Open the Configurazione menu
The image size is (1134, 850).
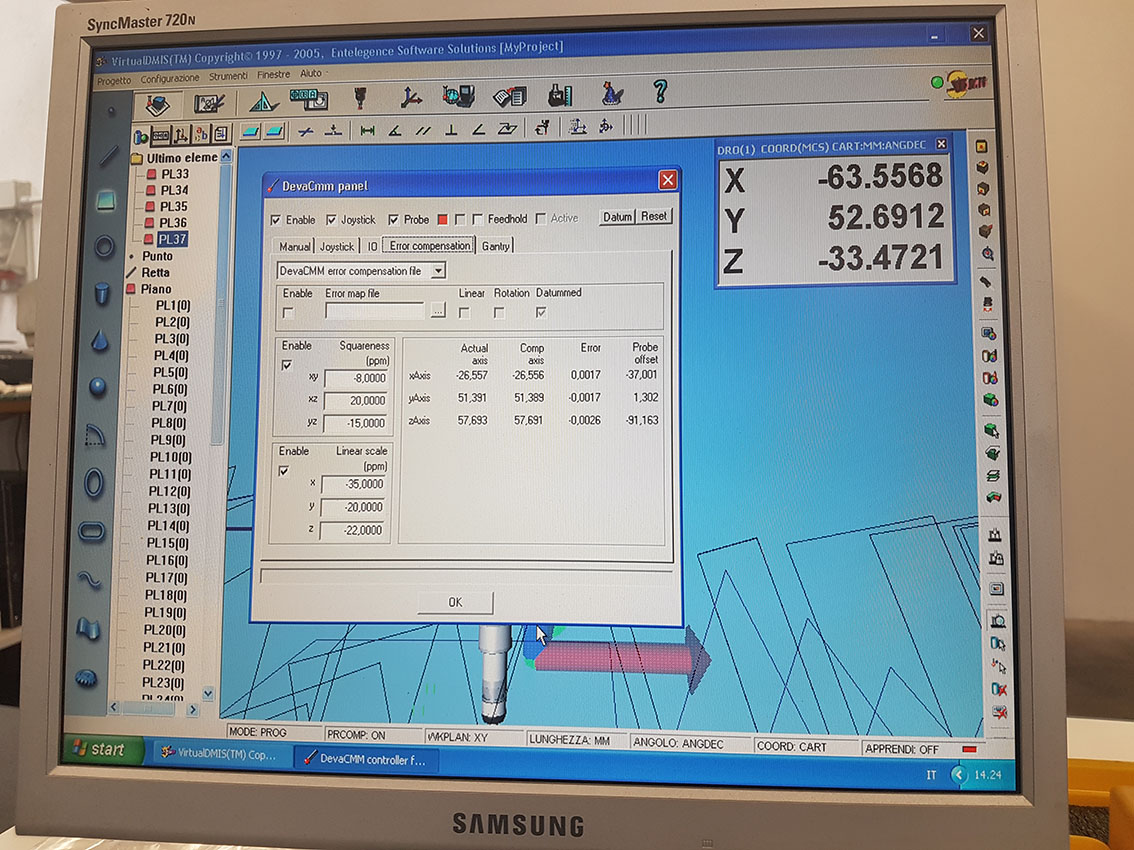pos(170,78)
